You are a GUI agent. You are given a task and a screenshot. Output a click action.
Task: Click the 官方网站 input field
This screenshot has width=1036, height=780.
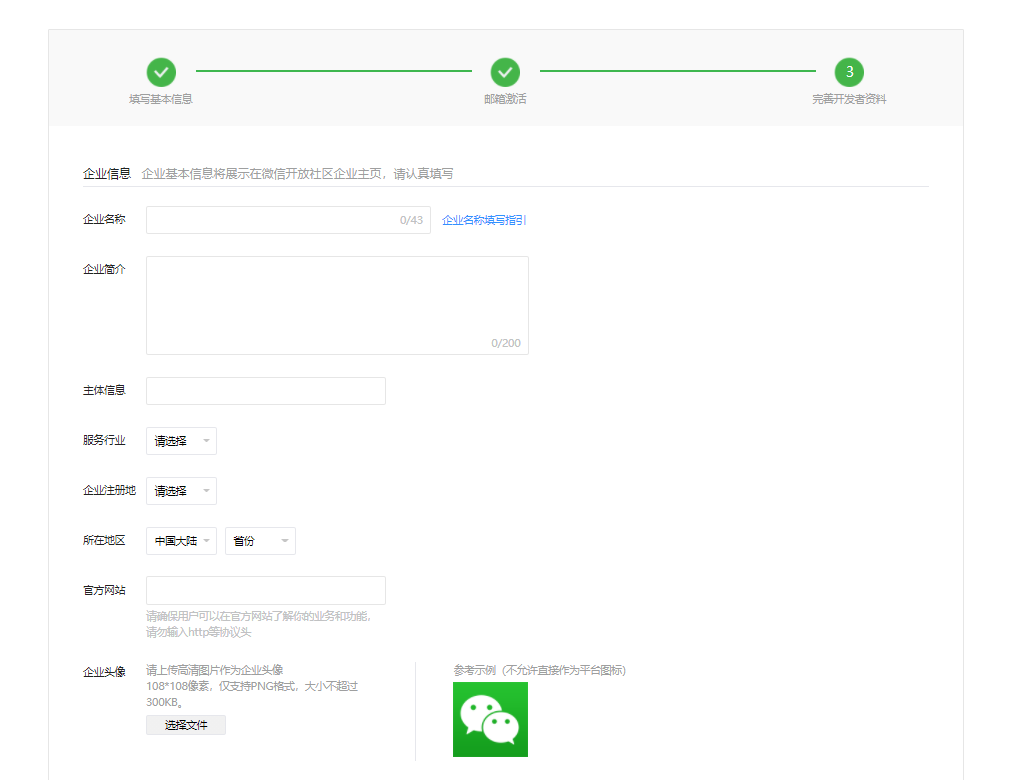(x=265, y=590)
